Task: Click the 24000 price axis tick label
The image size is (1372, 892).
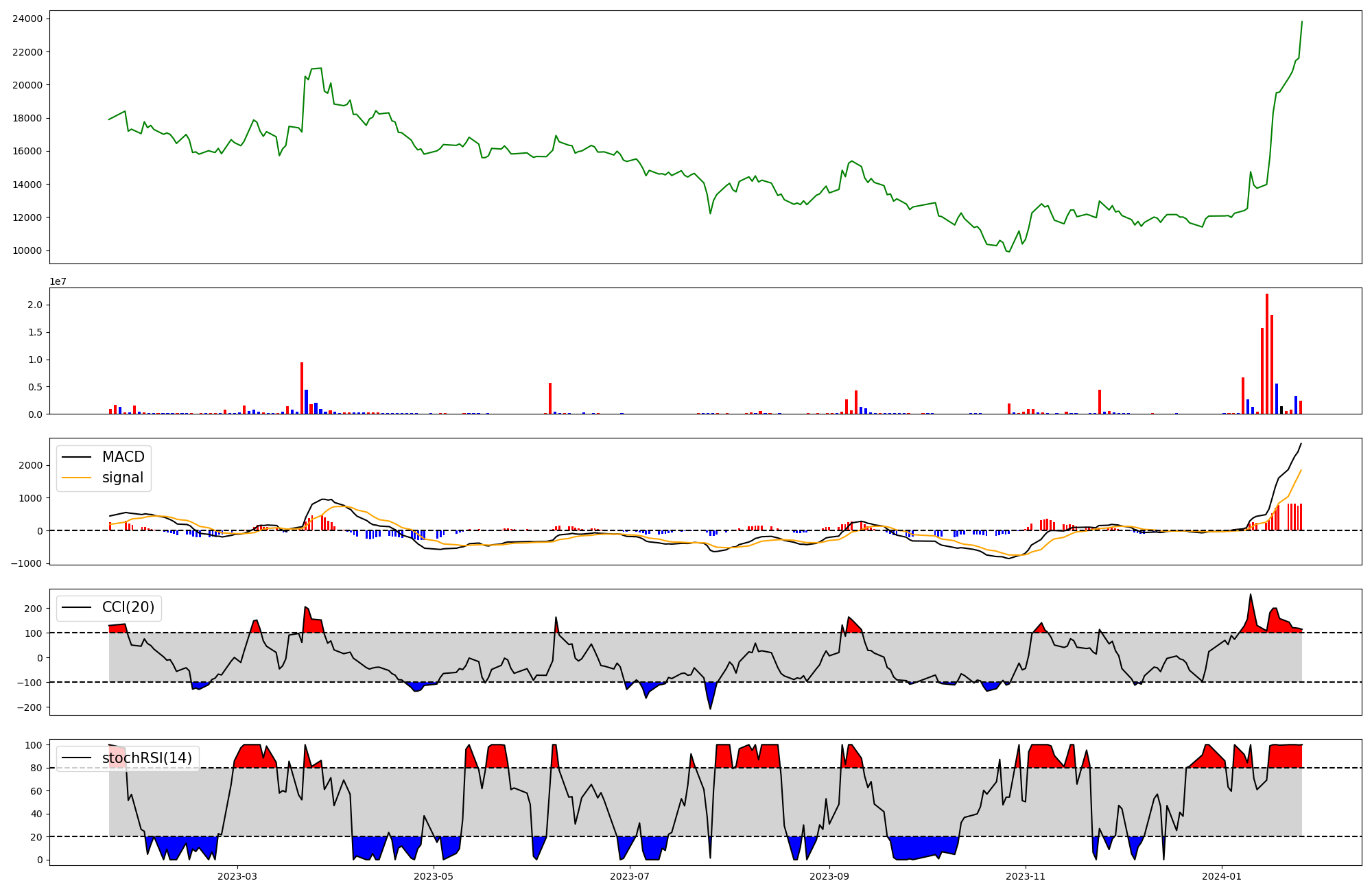Action: pos(27,19)
